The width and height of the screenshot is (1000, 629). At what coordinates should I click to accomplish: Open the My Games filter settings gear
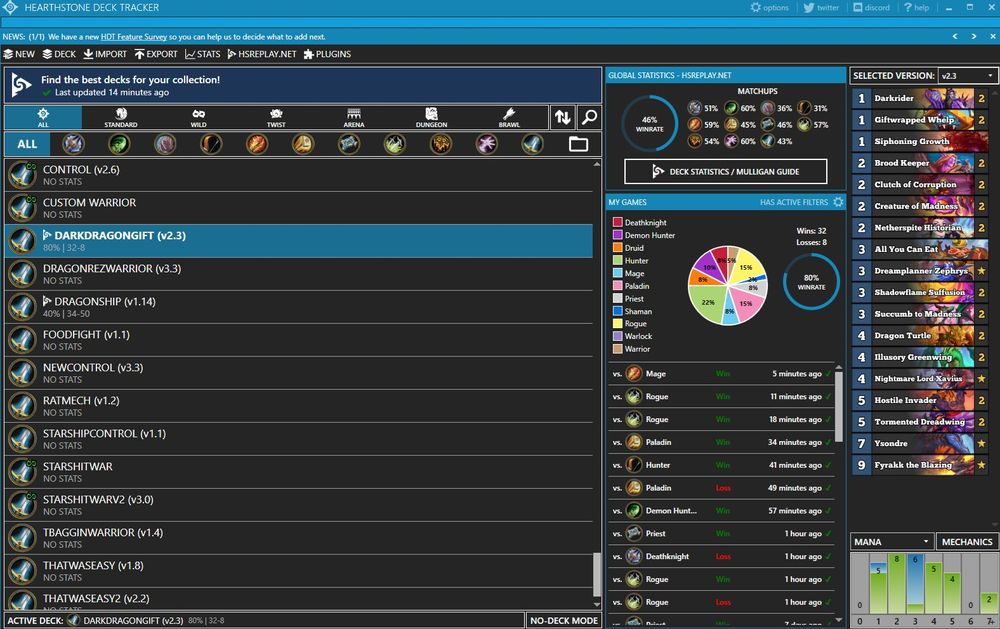pyautogui.click(x=838, y=202)
